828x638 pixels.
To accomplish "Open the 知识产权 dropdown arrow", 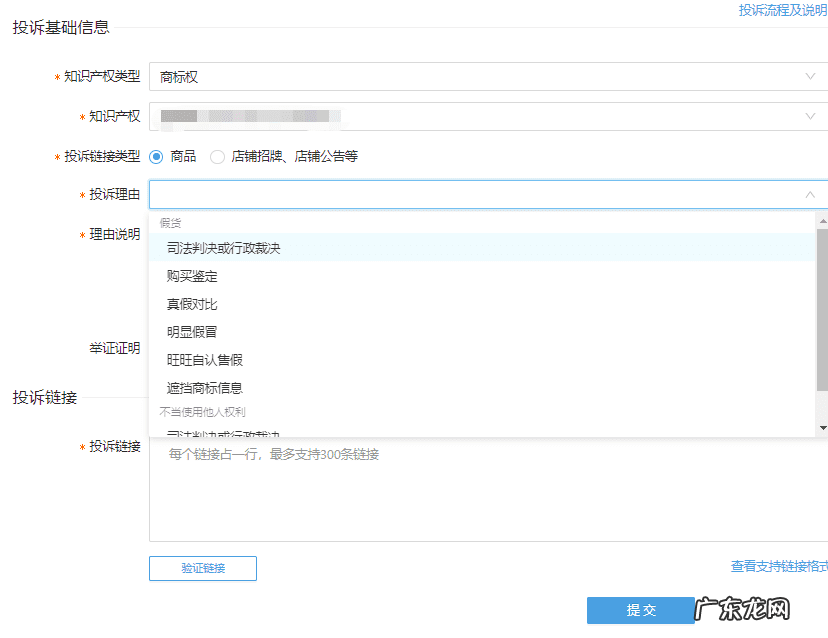I will [x=810, y=116].
